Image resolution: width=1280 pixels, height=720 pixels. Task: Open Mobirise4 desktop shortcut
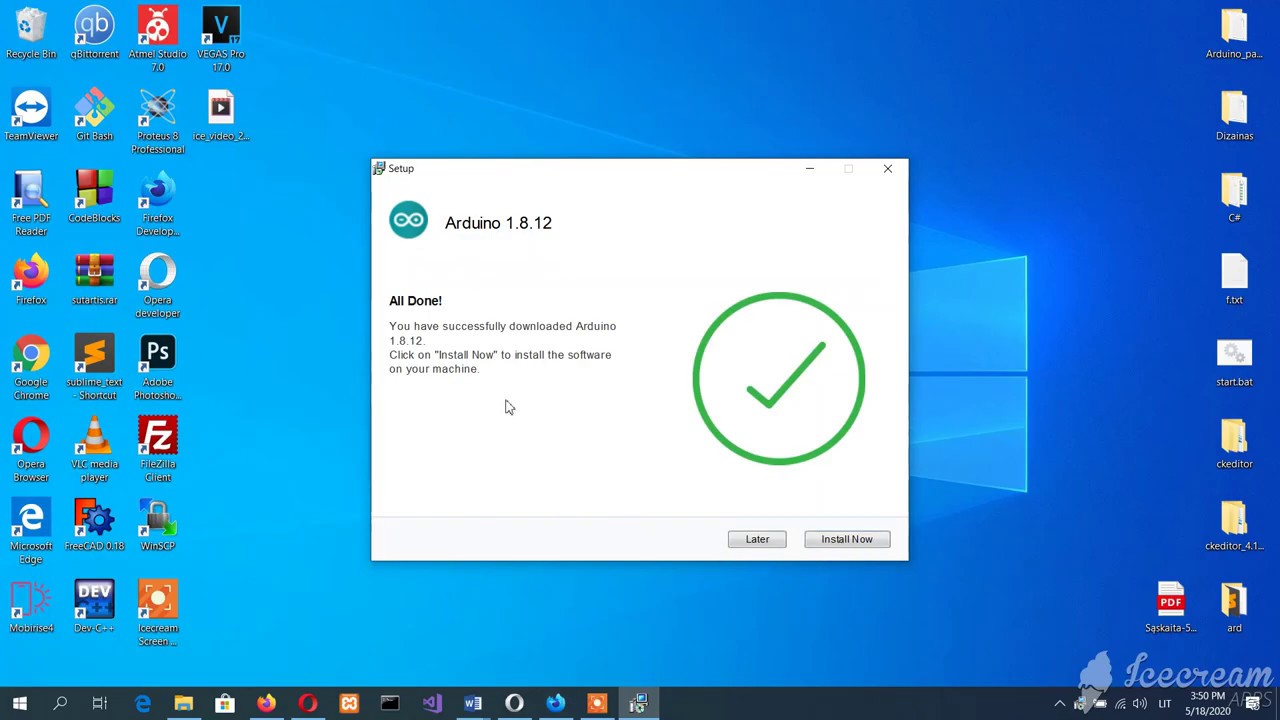pos(31,607)
